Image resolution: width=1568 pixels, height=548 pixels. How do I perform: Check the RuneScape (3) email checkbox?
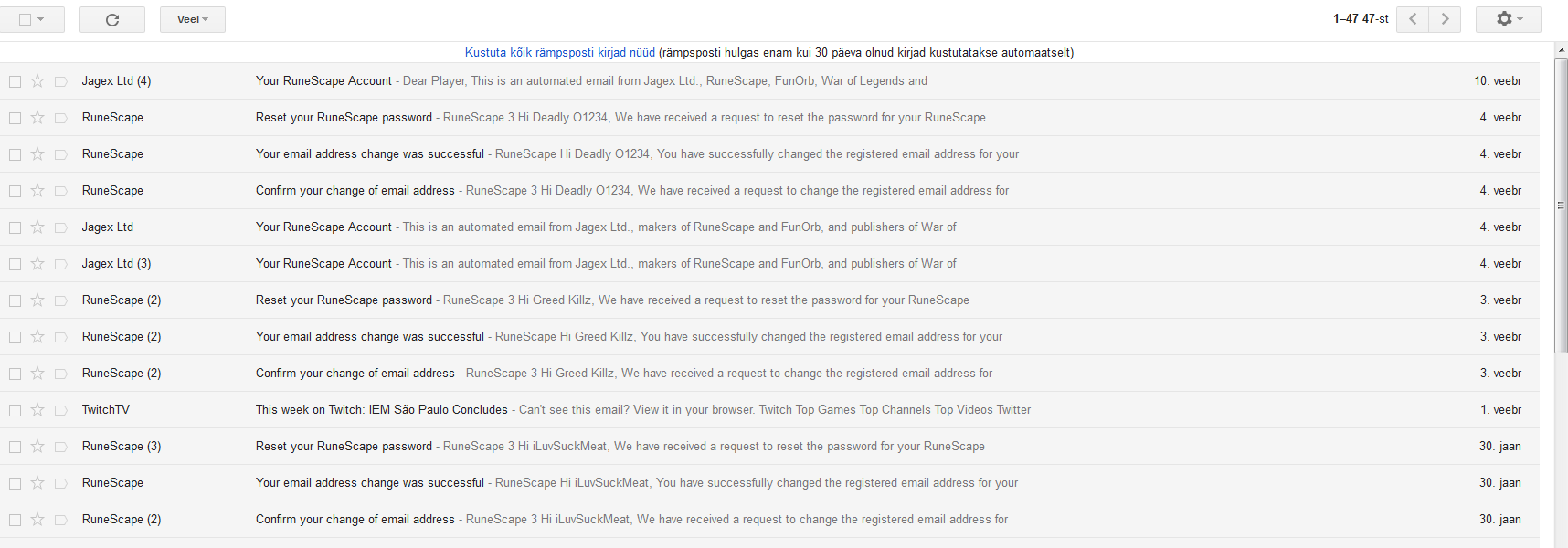tap(16, 447)
